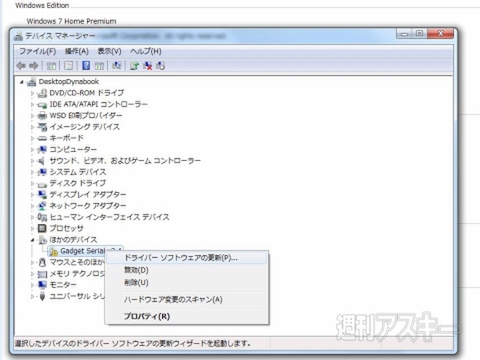Image resolution: width=480 pixels, height=360 pixels.
Task: Select the イメージング デバイス tree row
Action: click(x=84, y=127)
